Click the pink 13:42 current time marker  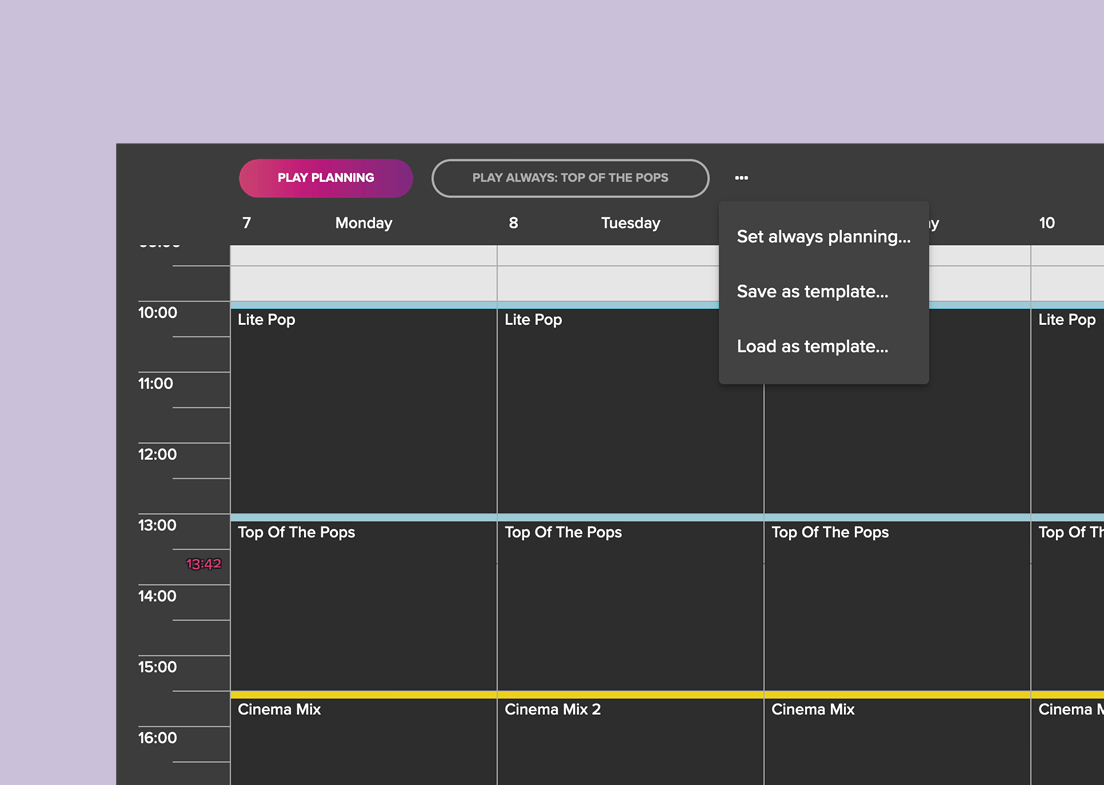coord(203,564)
